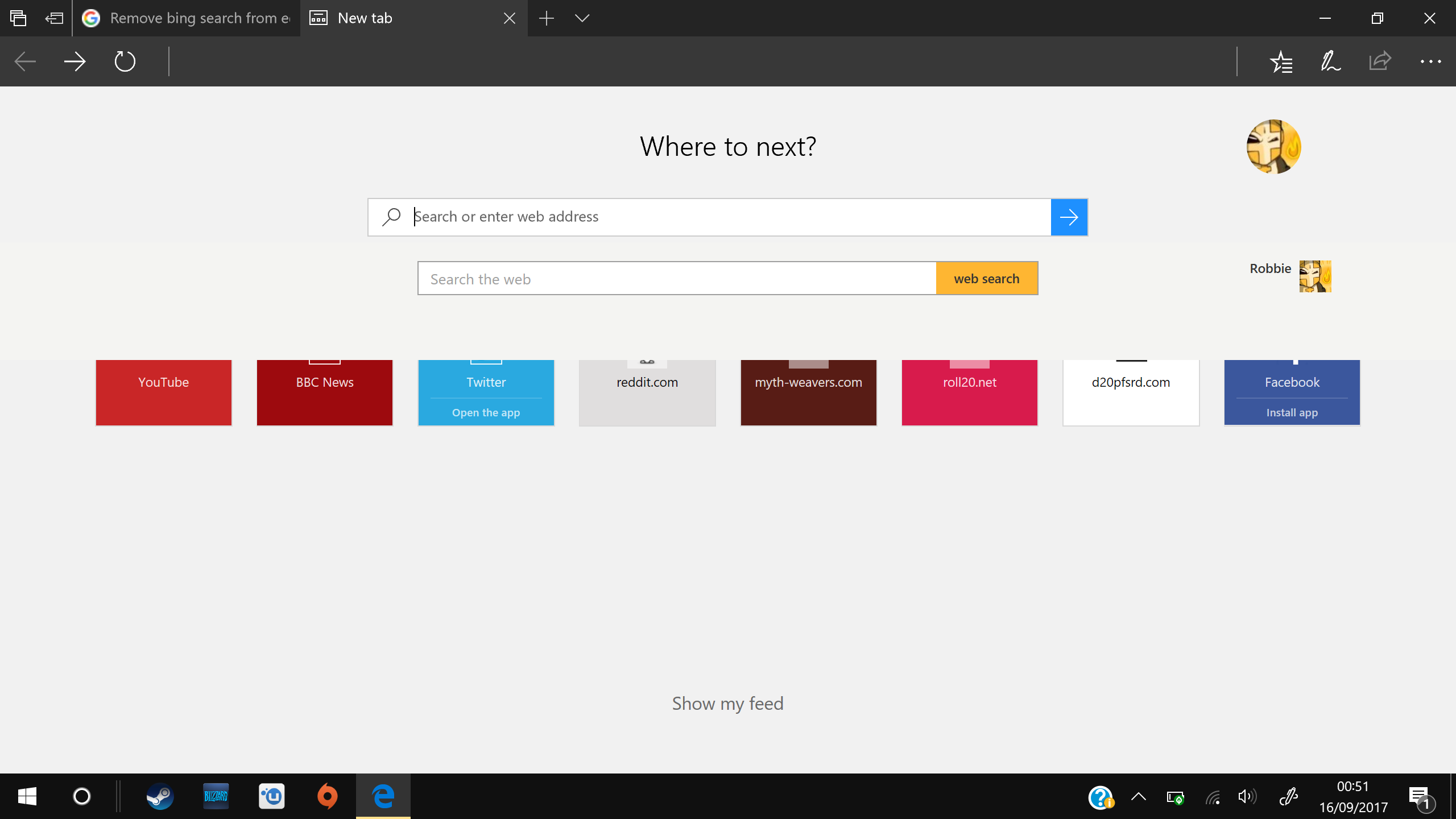Click the web search button

pyautogui.click(x=987, y=278)
